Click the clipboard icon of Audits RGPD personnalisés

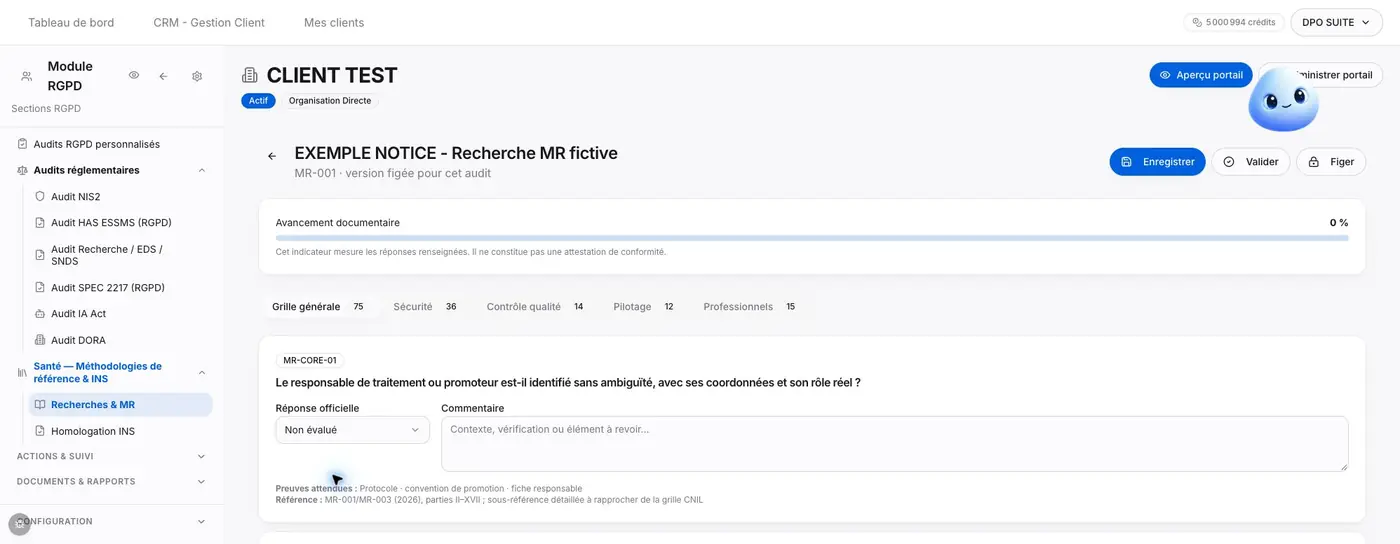pyautogui.click(x=22, y=144)
